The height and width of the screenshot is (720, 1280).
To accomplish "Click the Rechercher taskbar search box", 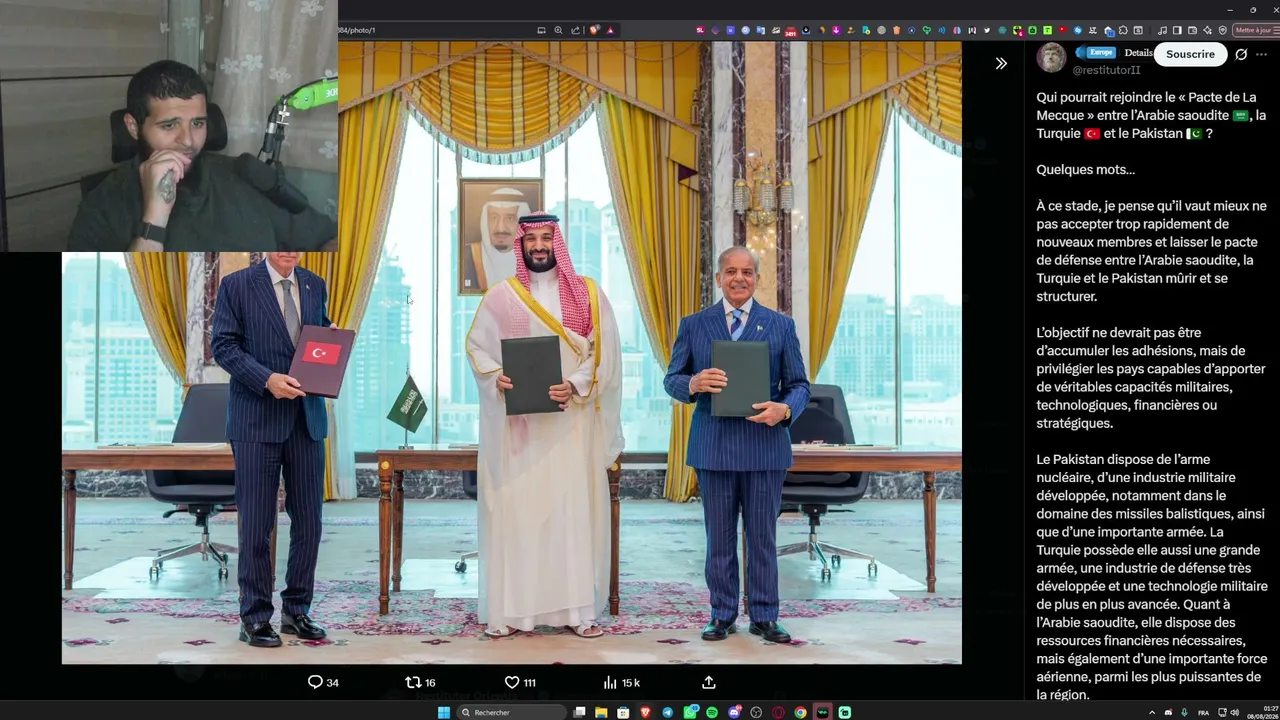I will [513, 712].
